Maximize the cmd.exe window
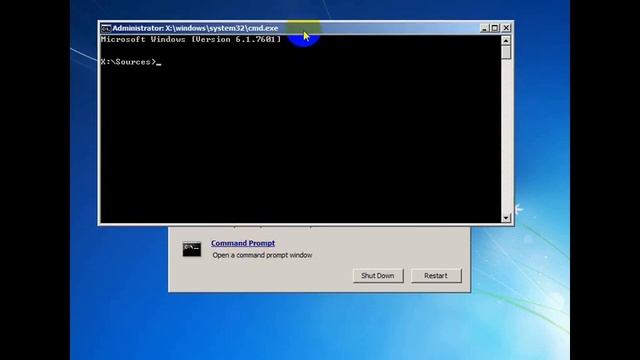The height and width of the screenshot is (360, 640). 495,28
